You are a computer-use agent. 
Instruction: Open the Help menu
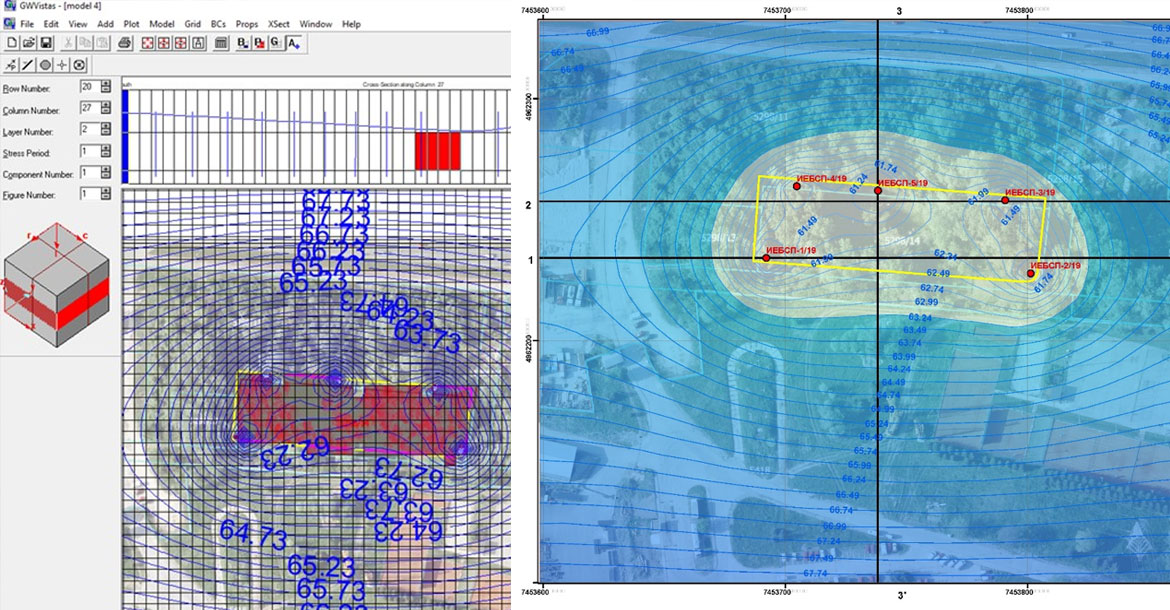351,24
